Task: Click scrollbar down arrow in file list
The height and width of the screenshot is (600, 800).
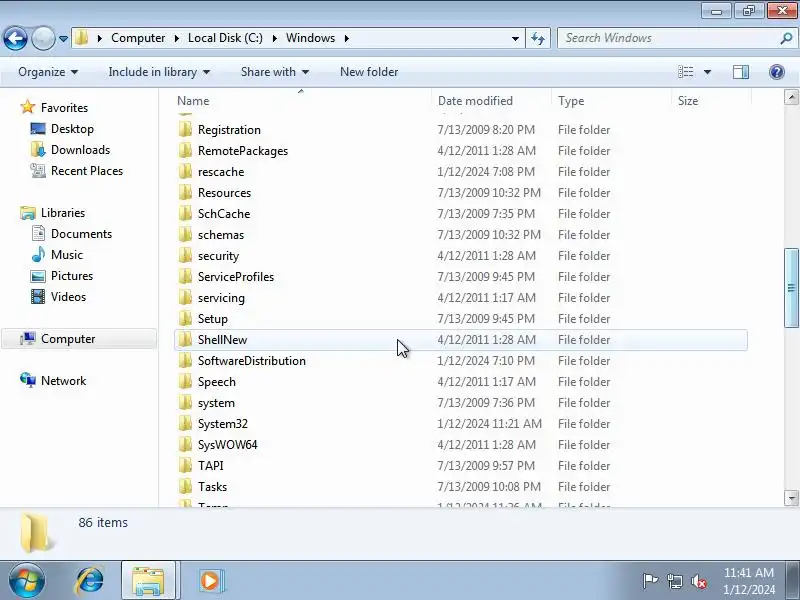Action: point(791,497)
